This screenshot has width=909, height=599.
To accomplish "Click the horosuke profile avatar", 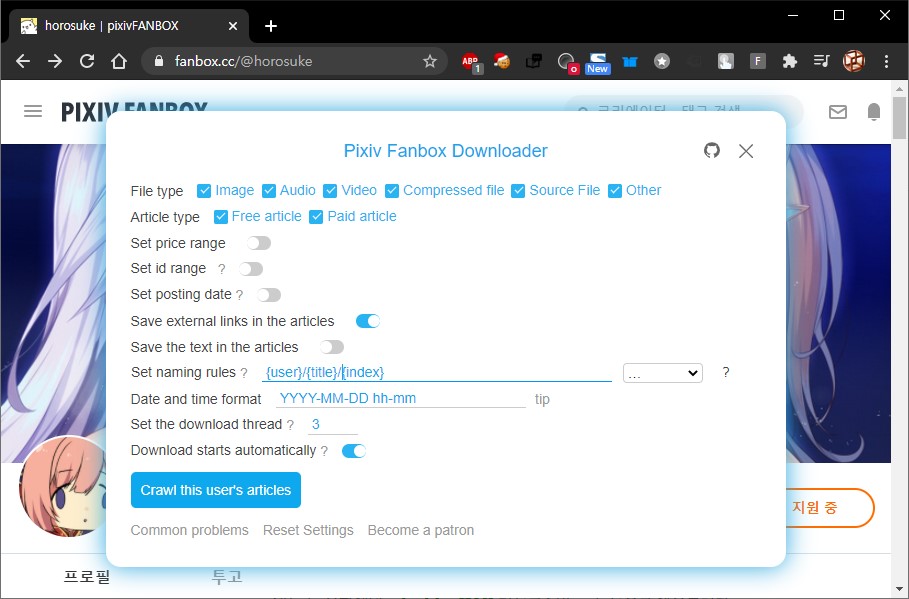I will tap(63, 486).
